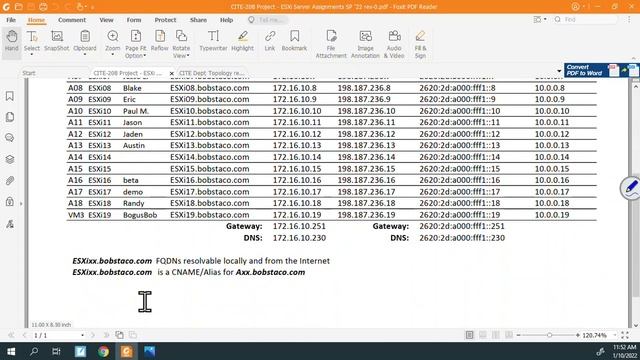
Task: Add a Bookmark from ribbon
Action: click(294, 40)
